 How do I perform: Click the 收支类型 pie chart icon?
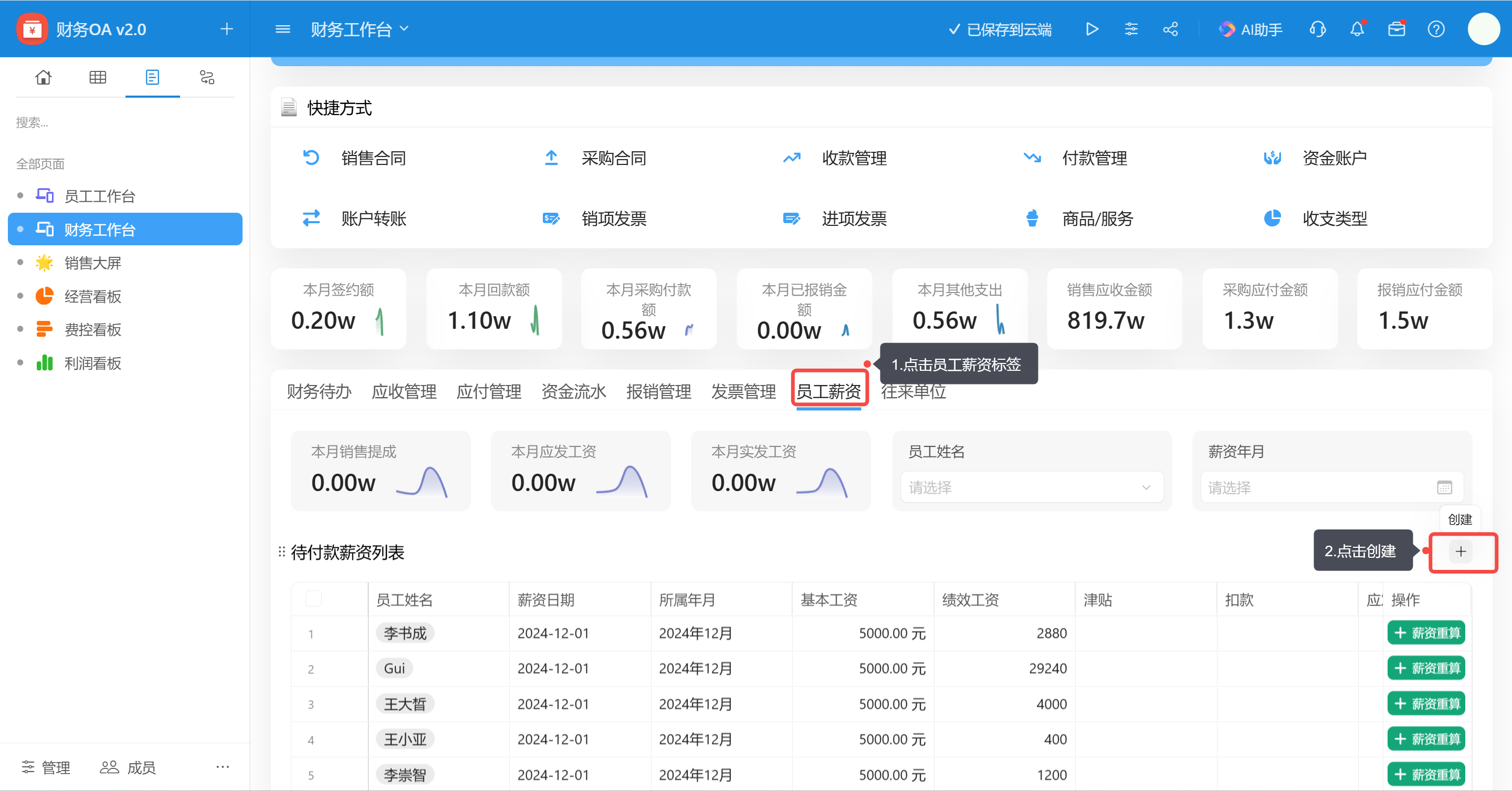(1272, 218)
